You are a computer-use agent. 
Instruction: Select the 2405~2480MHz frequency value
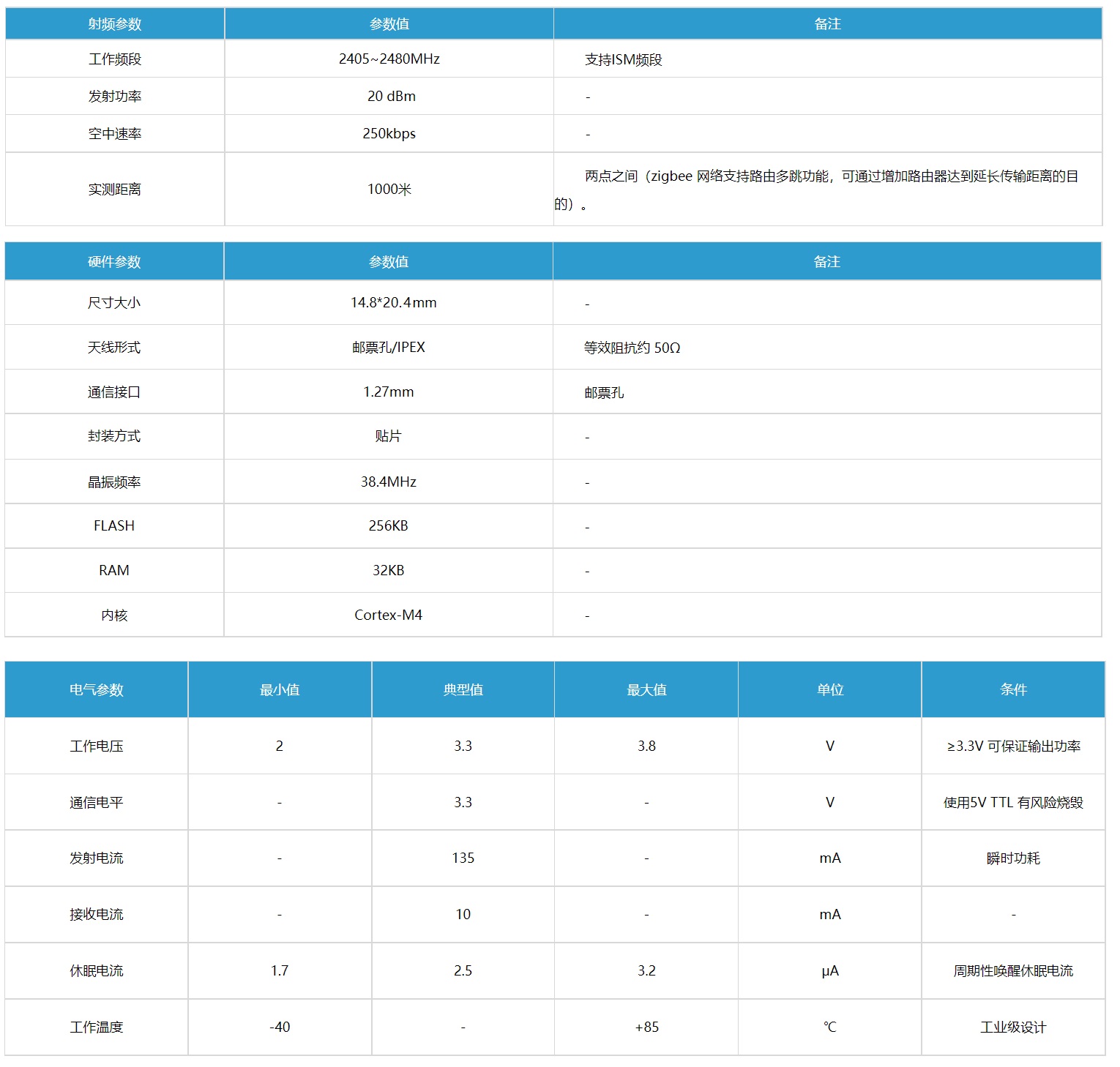click(389, 59)
